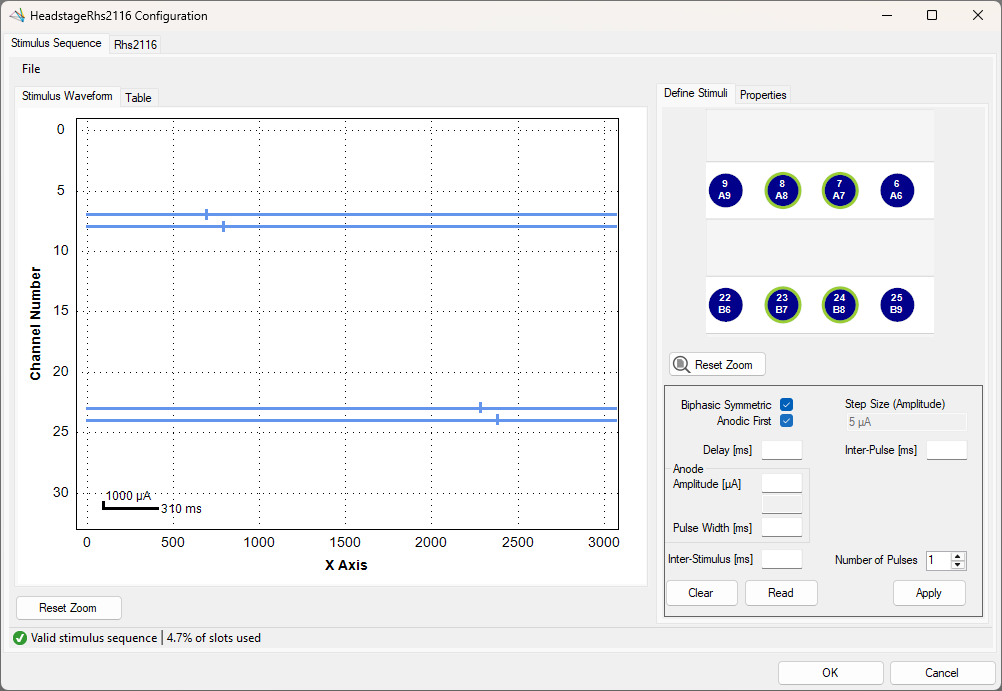This screenshot has width=1002, height=691.
Task: Select electrode 22 B6 circle
Action: click(725, 304)
